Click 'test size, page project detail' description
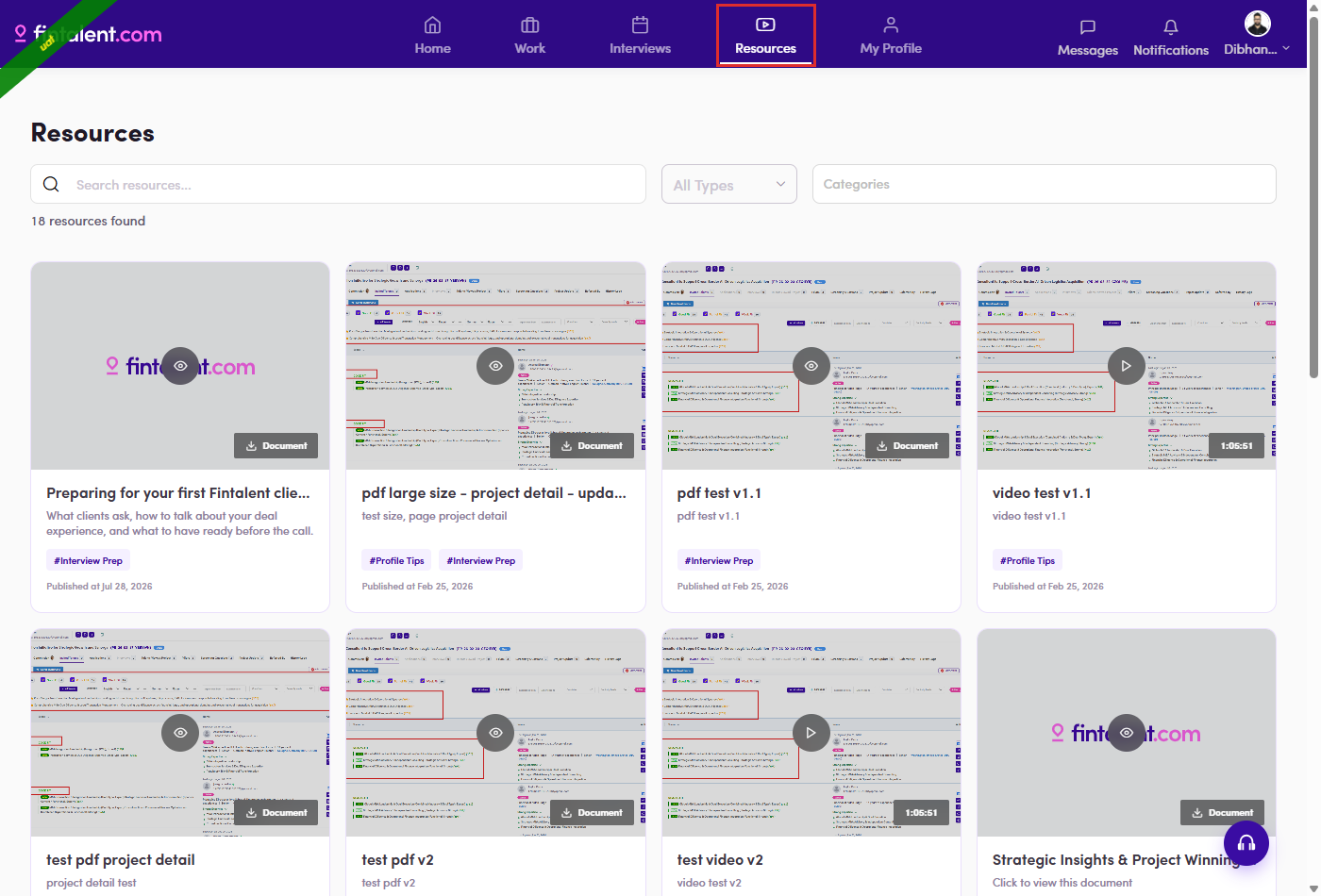 coord(434,516)
